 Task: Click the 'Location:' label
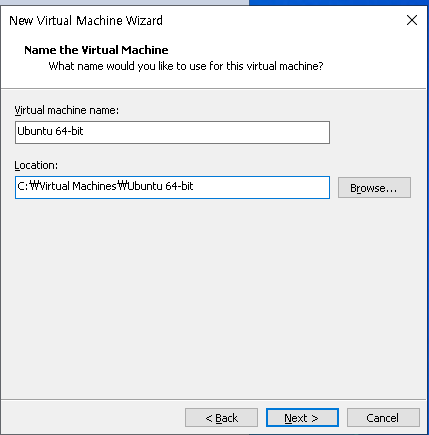36,165
